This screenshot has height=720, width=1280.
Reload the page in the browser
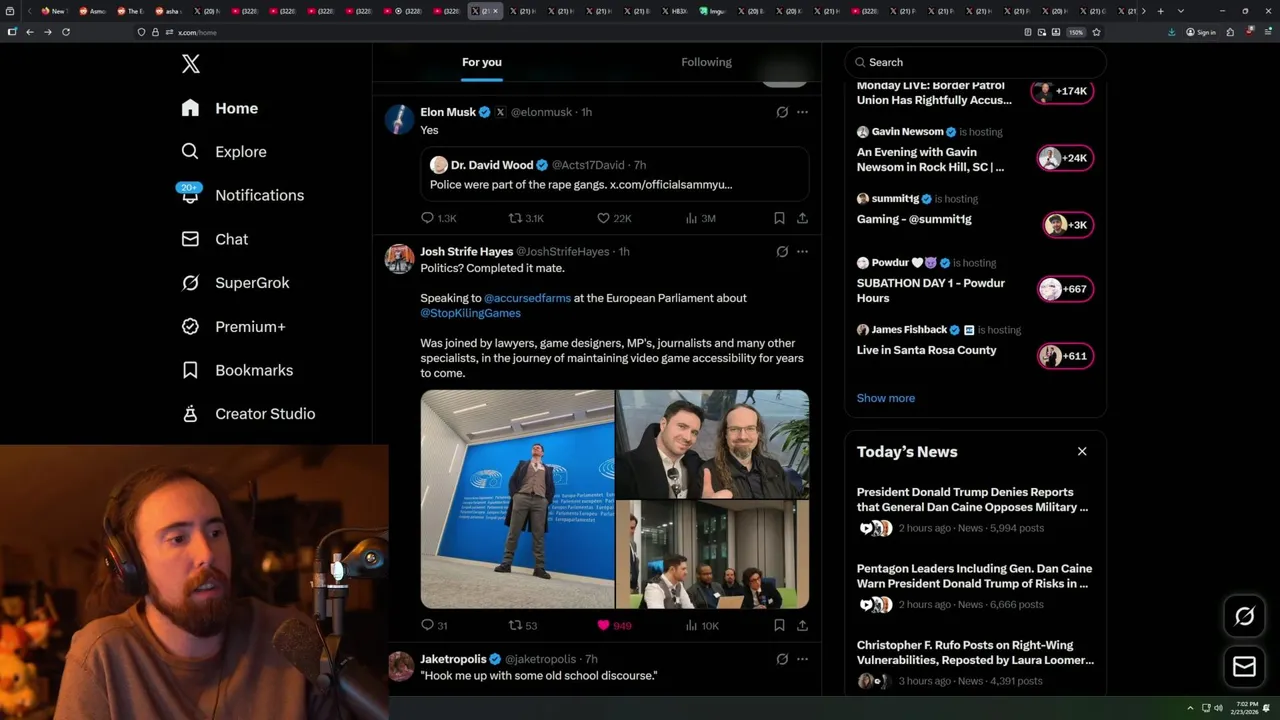click(x=66, y=32)
